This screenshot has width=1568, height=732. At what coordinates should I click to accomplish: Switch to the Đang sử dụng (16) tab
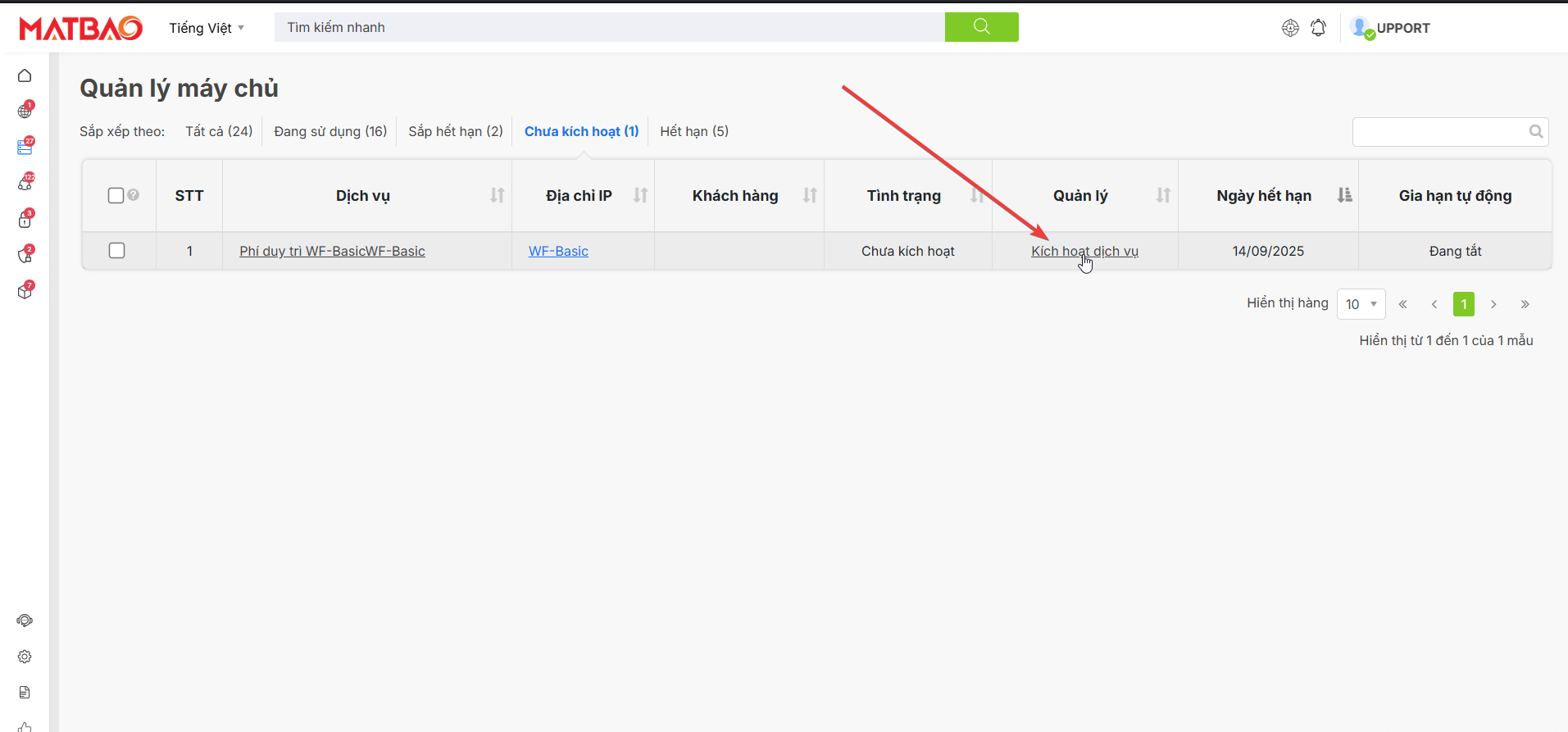click(x=330, y=131)
